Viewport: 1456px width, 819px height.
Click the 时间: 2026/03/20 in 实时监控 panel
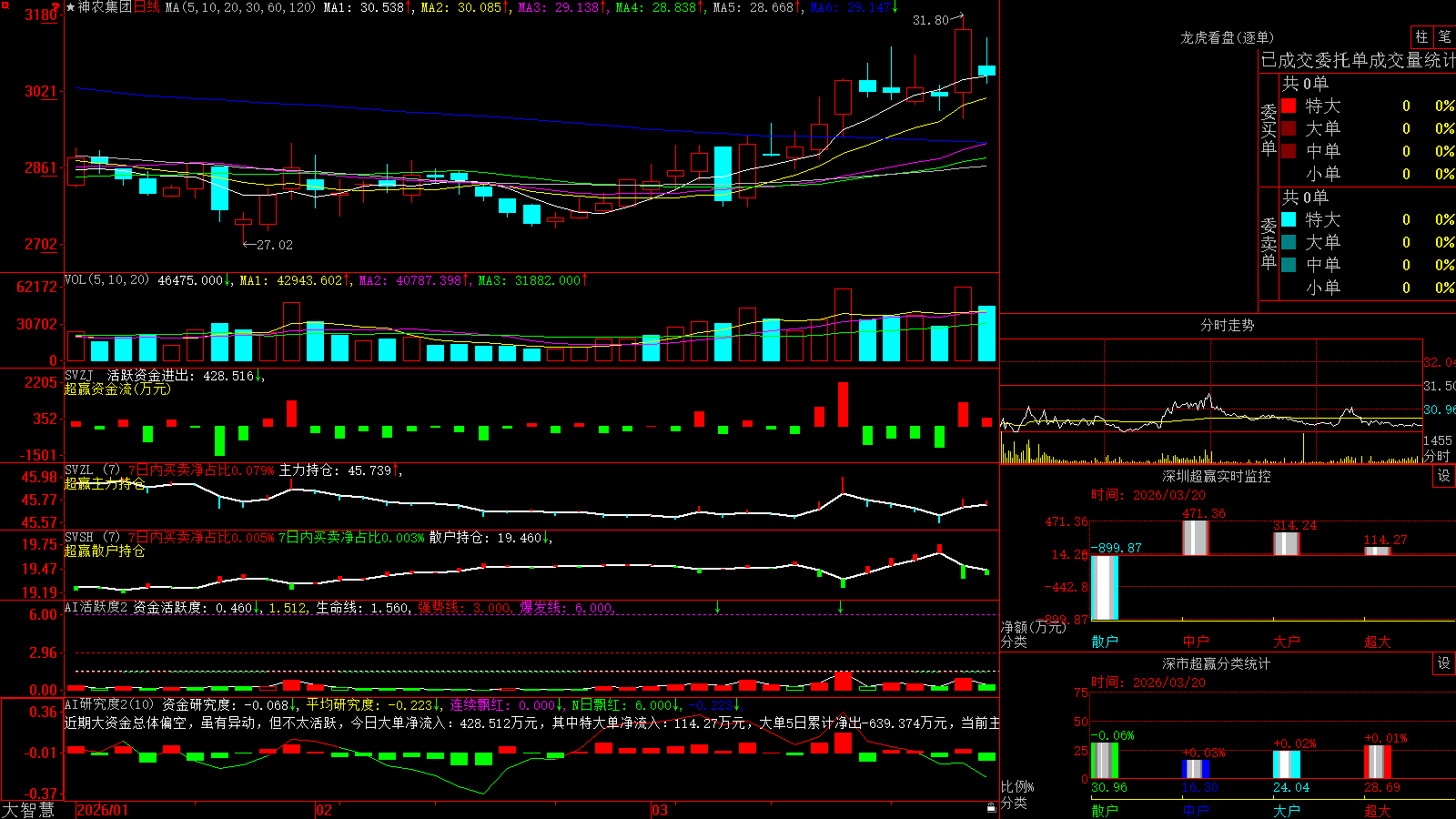pyautogui.click(x=1148, y=495)
